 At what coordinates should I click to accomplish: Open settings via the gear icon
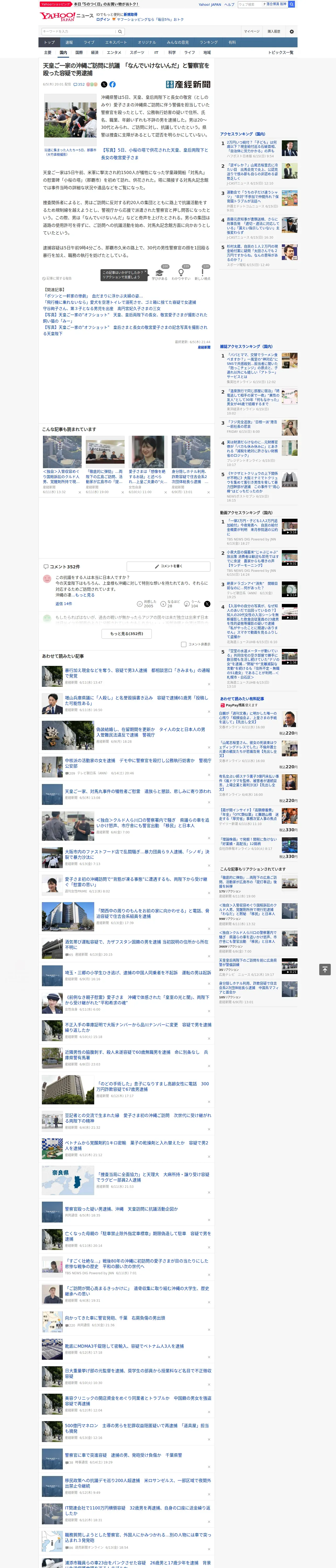click(292, 32)
